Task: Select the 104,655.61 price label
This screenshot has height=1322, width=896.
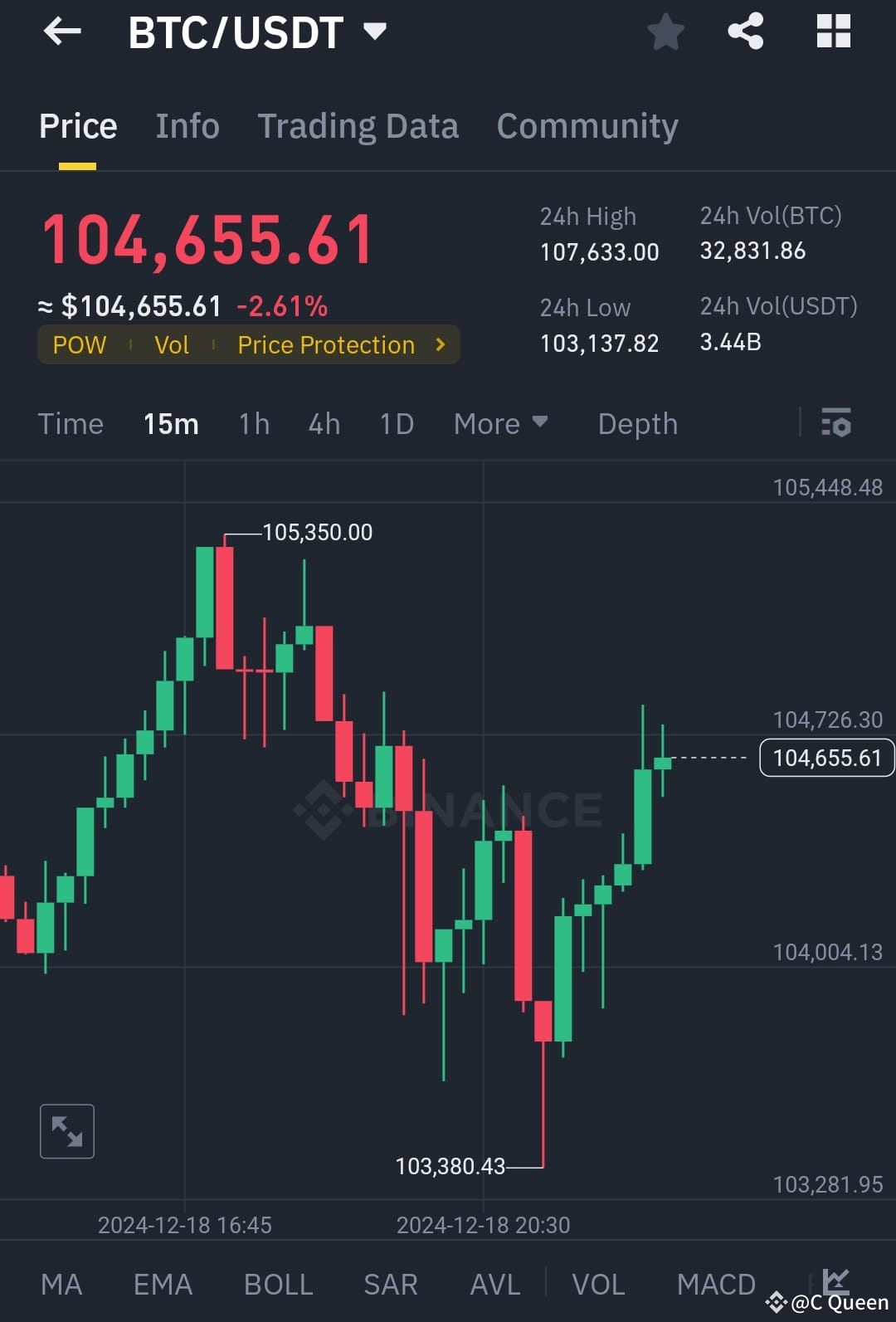Action: 825,757
